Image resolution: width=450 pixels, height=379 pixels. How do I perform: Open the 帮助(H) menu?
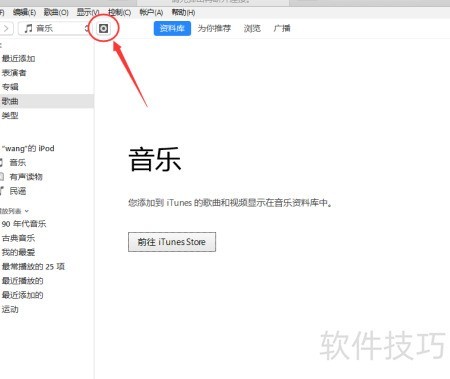point(183,13)
